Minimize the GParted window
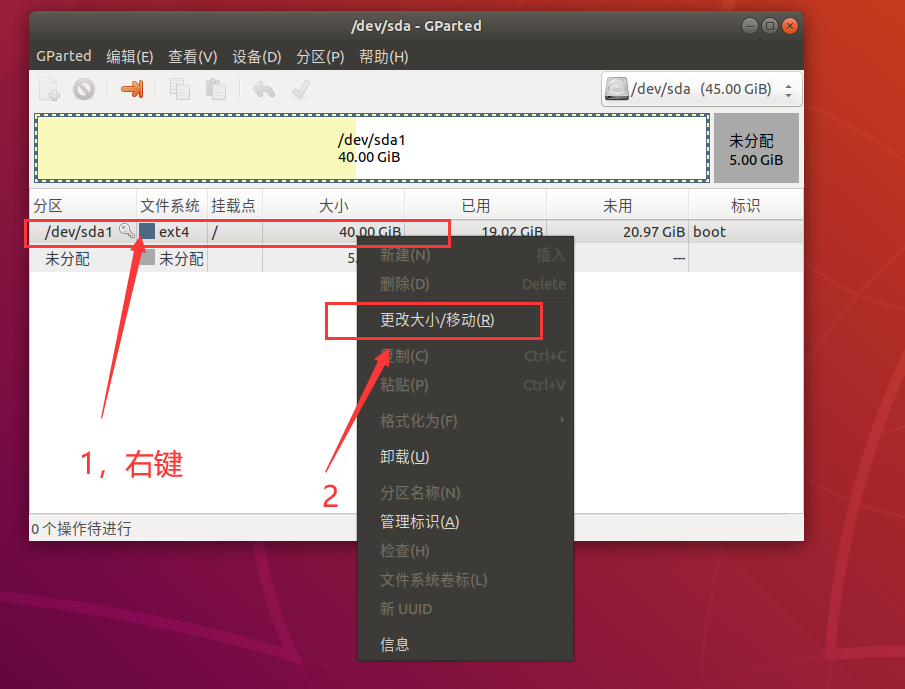 coord(750,25)
